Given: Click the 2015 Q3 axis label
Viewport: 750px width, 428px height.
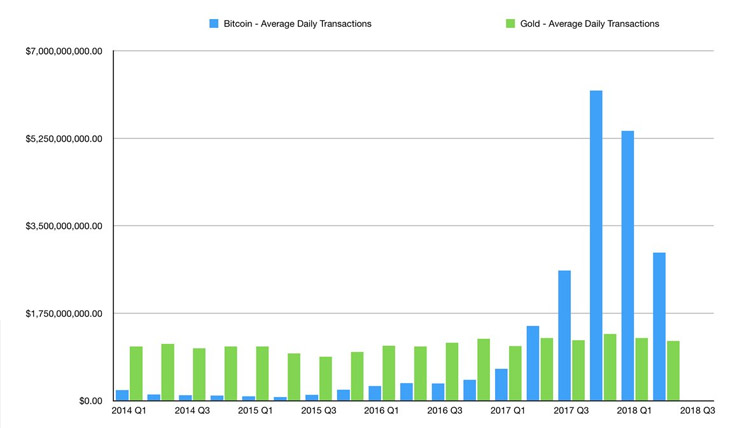Looking at the screenshot, I should [x=318, y=411].
